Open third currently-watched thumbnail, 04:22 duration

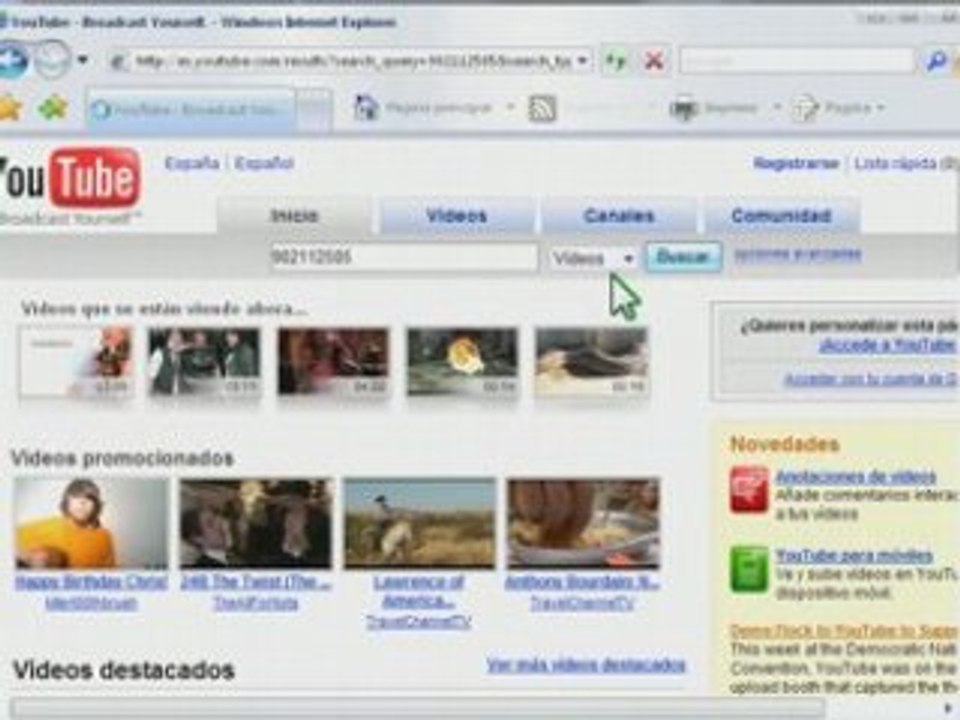(x=334, y=362)
